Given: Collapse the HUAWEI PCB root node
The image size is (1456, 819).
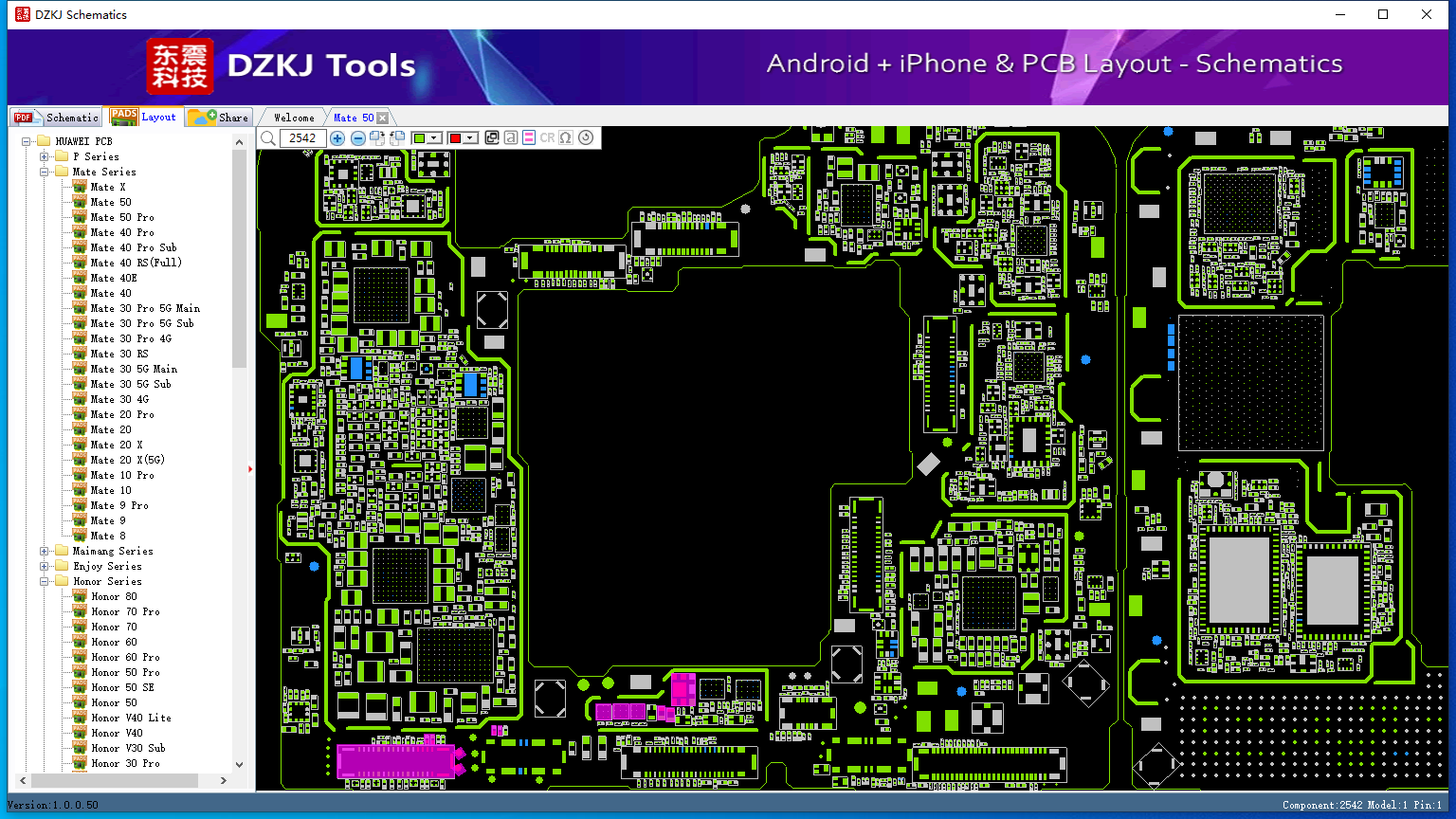Looking at the screenshot, I should tap(27, 141).
